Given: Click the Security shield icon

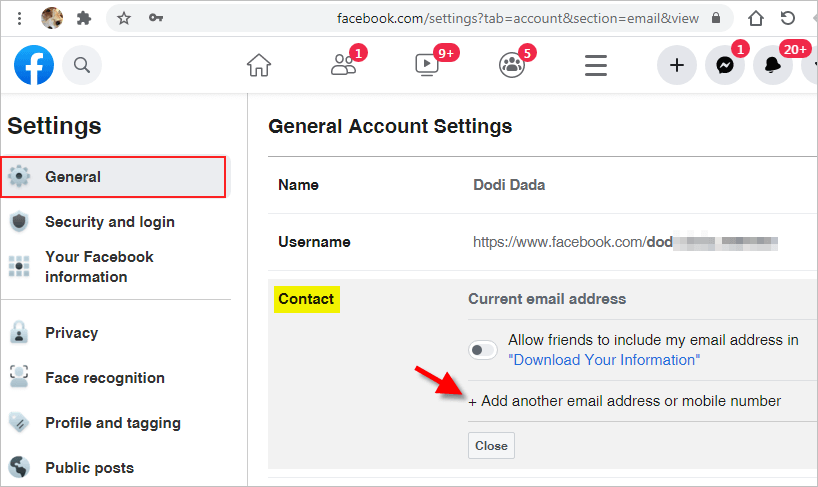Looking at the screenshot, I should [19, 222].
